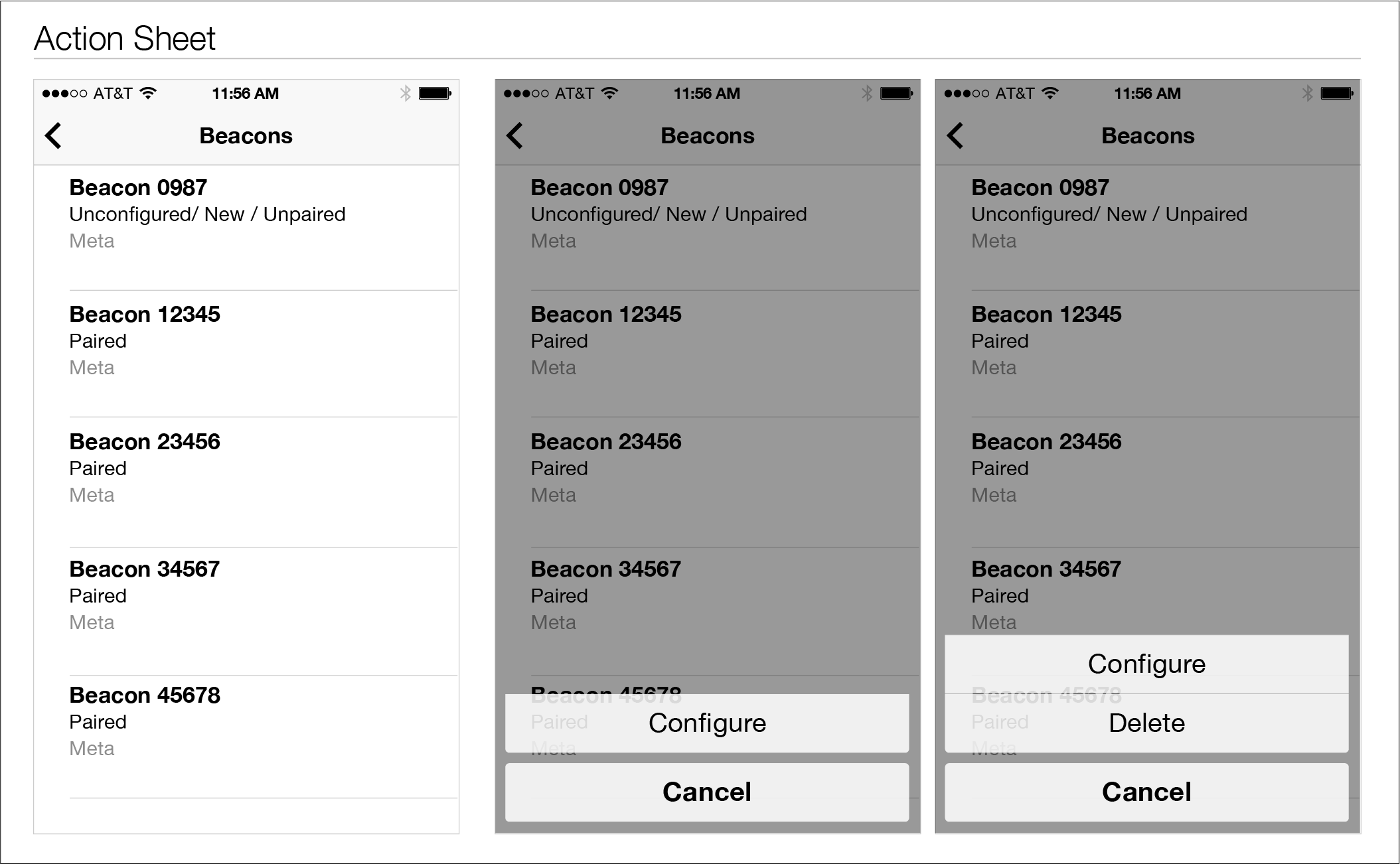This screenshot has height=864, width=1400.
Task: Tap the back arrow in the middle phone screen
Action: (x=514, y=135)
